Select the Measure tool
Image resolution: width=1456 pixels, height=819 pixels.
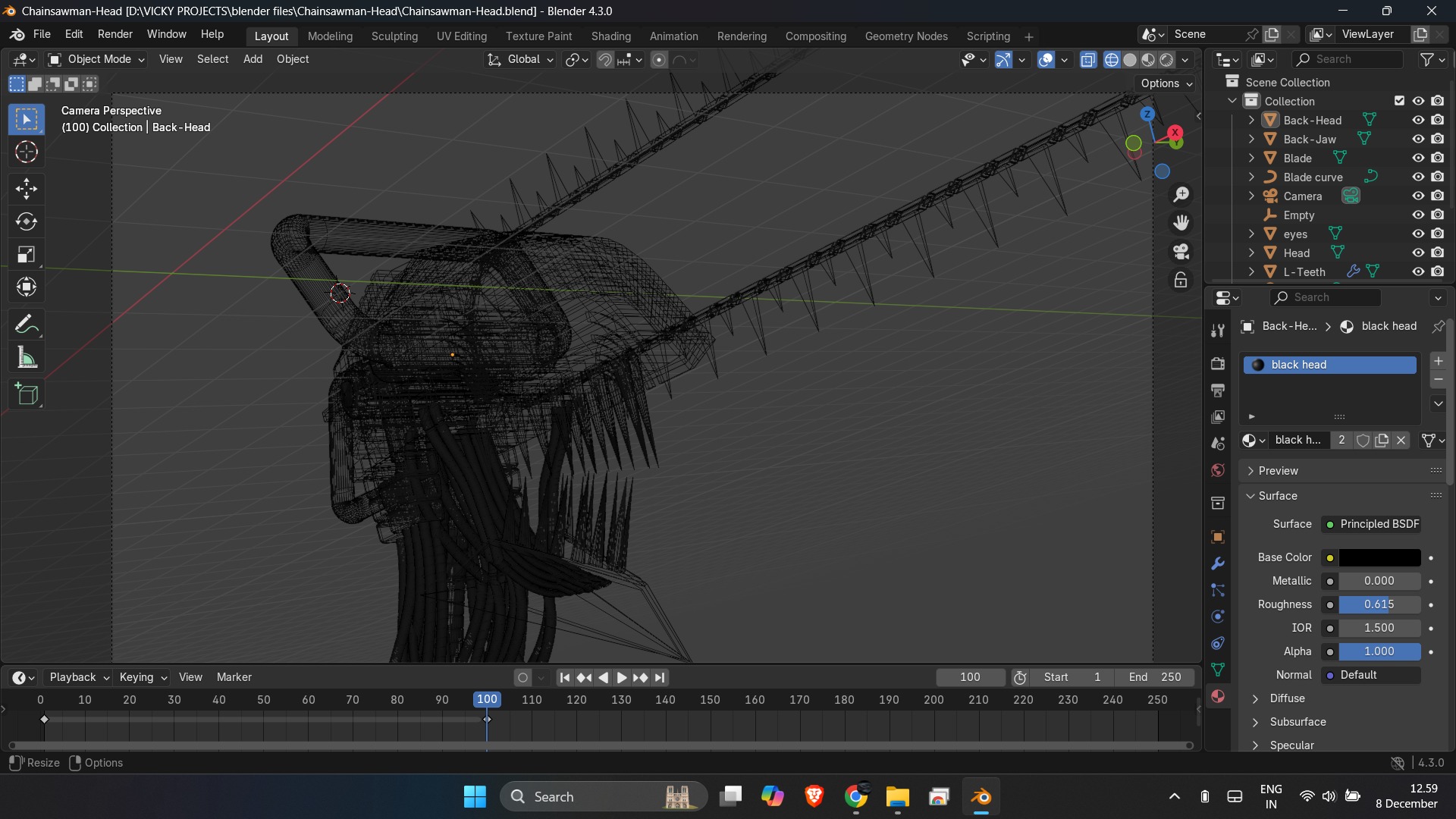27,357
